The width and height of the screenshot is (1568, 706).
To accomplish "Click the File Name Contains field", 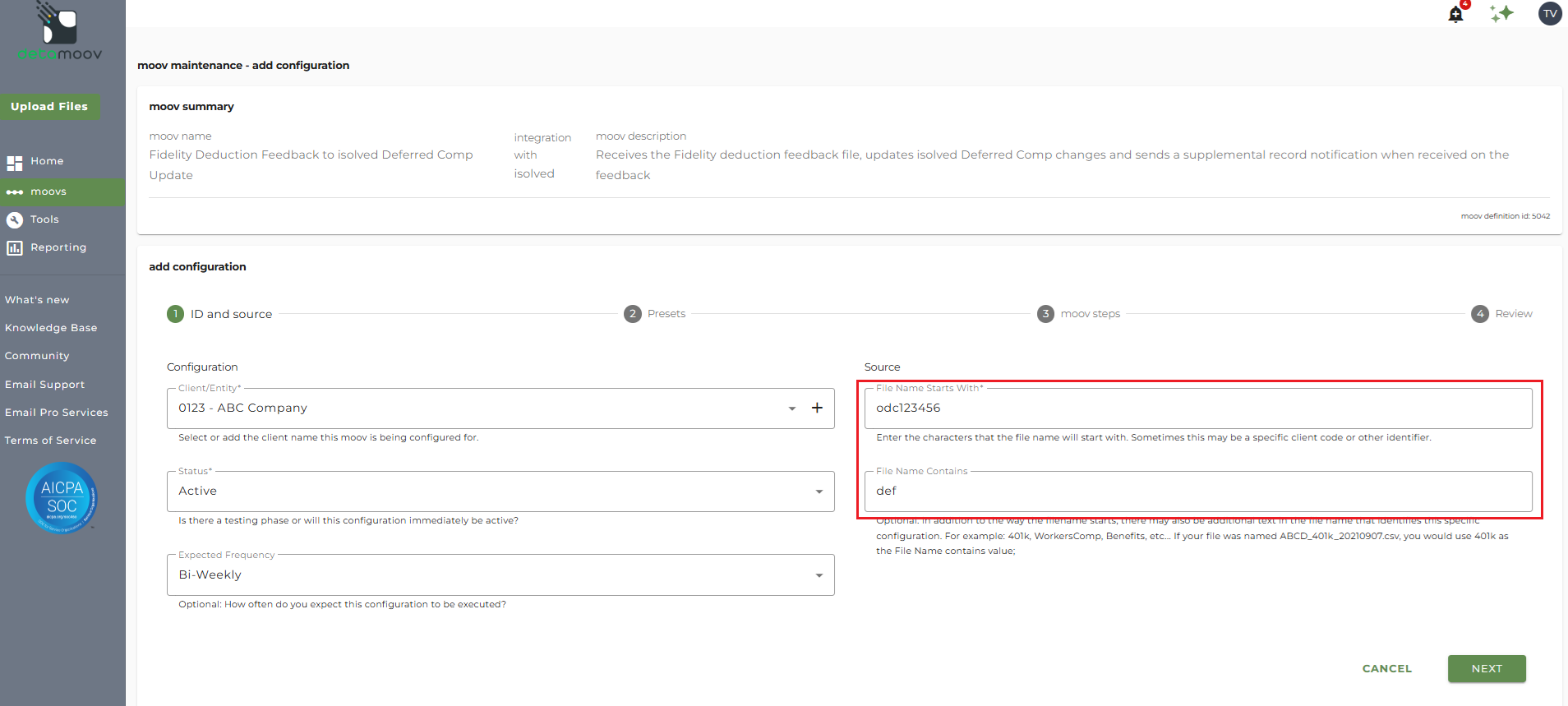I will click(1198, 491).
